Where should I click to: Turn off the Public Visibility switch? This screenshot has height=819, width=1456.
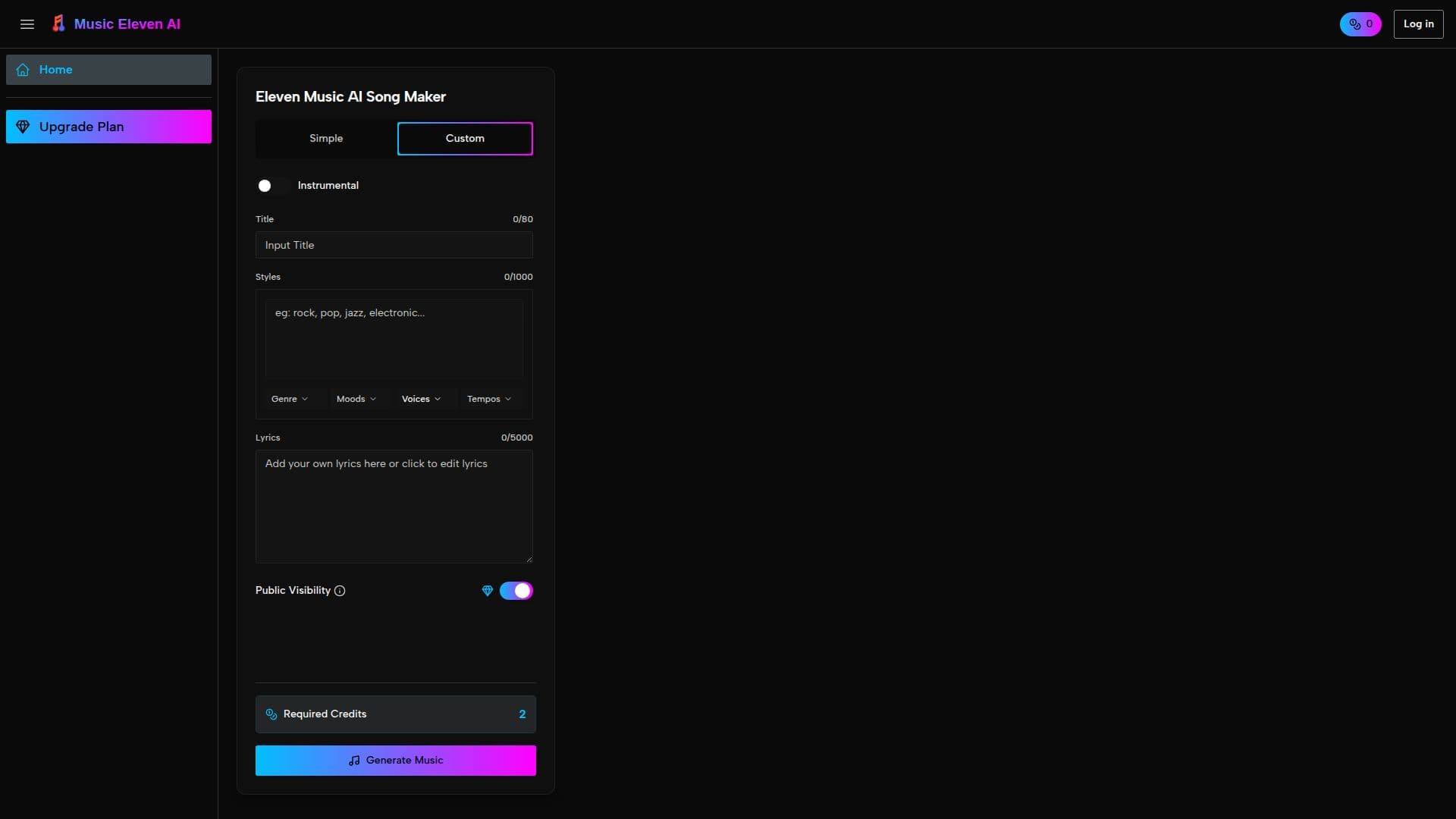pos(516,591)
